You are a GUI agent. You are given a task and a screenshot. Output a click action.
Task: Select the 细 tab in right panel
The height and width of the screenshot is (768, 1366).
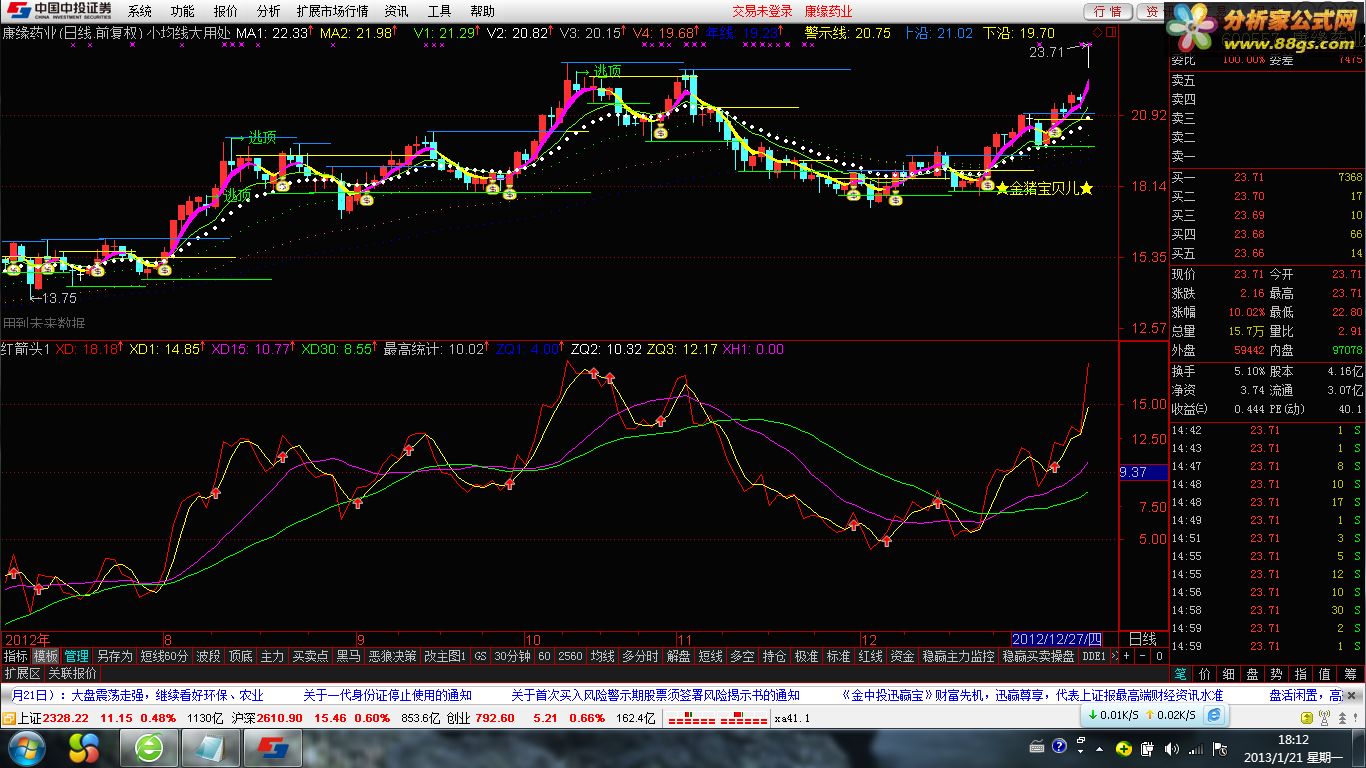coord(1229,674)
